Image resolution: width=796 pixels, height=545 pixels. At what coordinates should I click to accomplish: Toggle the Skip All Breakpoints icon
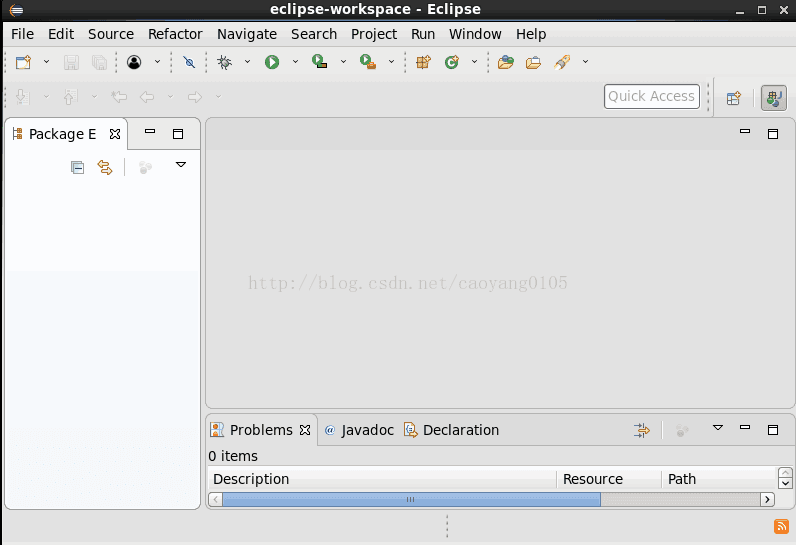189,62
